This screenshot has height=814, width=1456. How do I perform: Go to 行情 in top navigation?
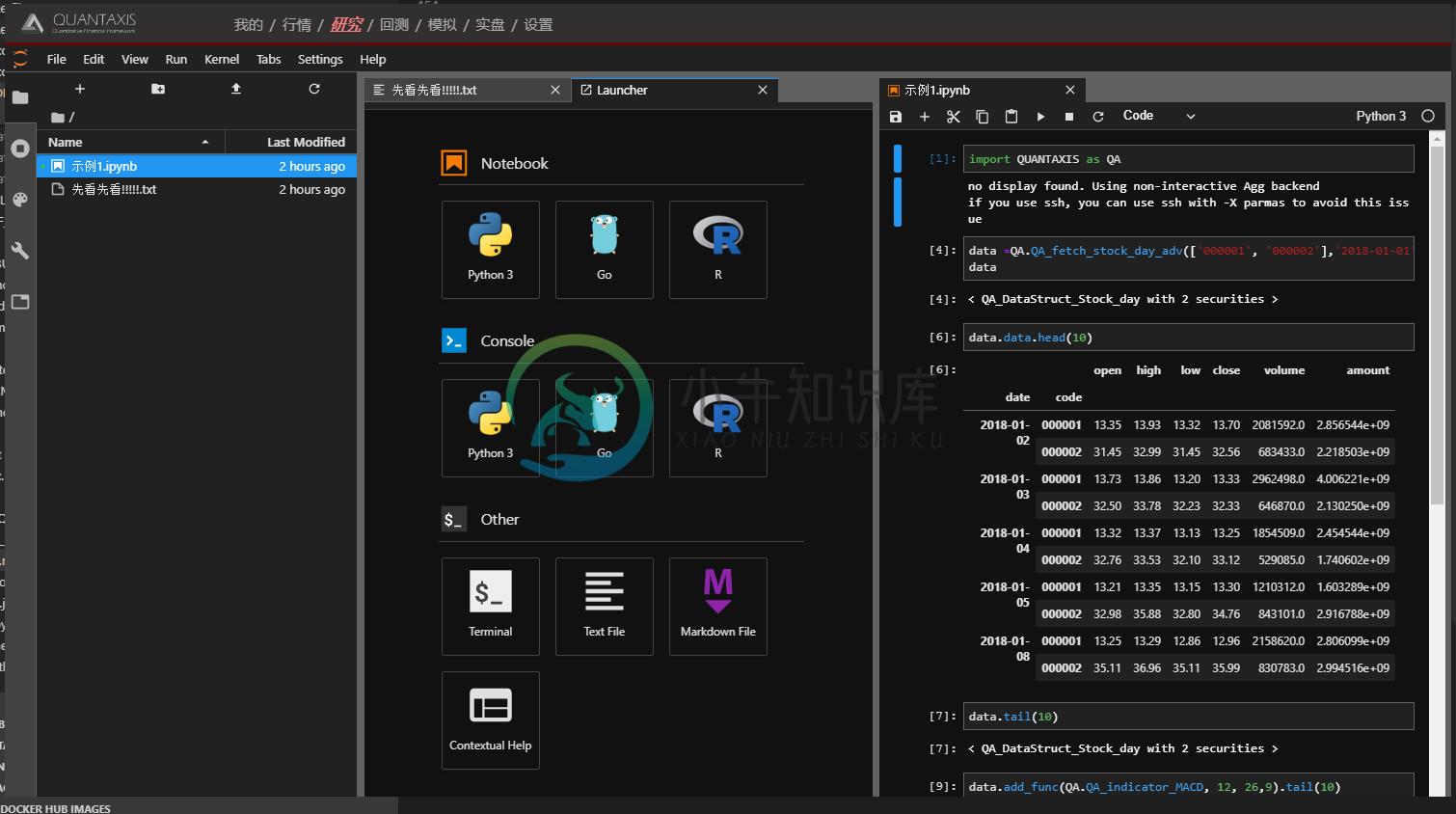pos(296,25)
